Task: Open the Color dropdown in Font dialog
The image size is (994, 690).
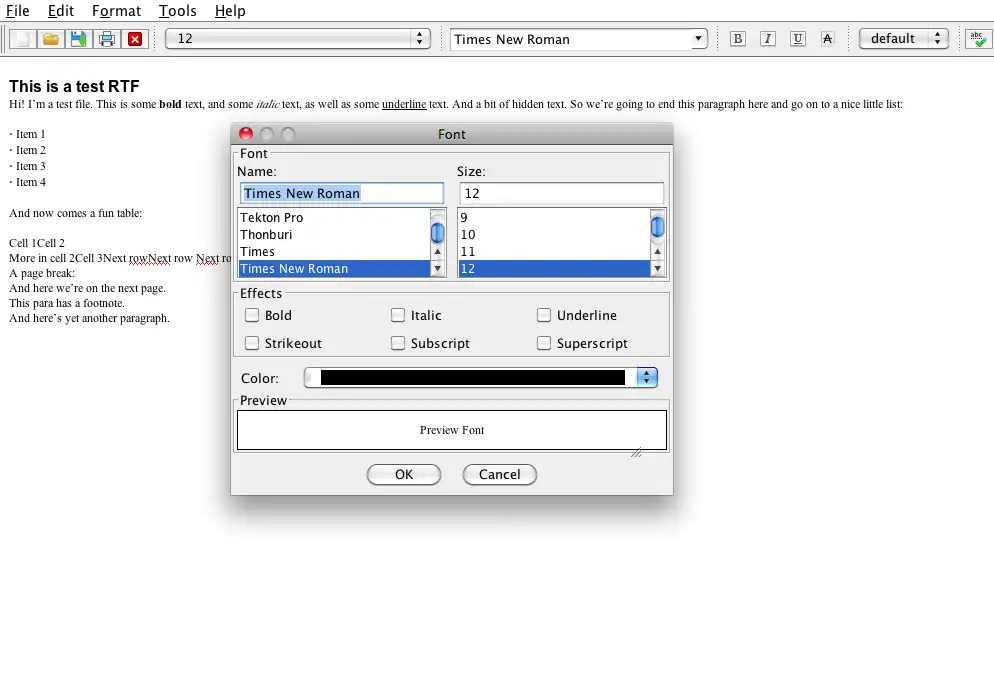Action: click(x=647, y=377)
